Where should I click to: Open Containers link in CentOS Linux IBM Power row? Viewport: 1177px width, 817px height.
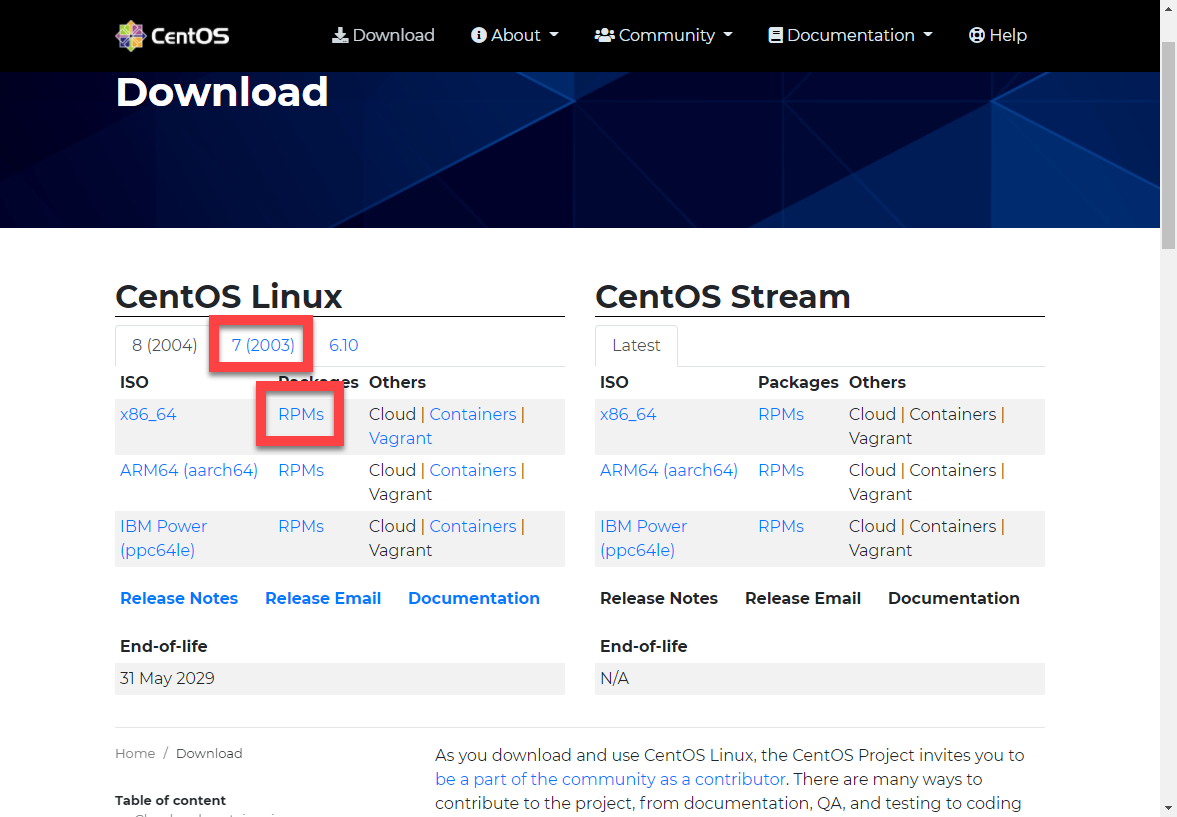point(473,526)
